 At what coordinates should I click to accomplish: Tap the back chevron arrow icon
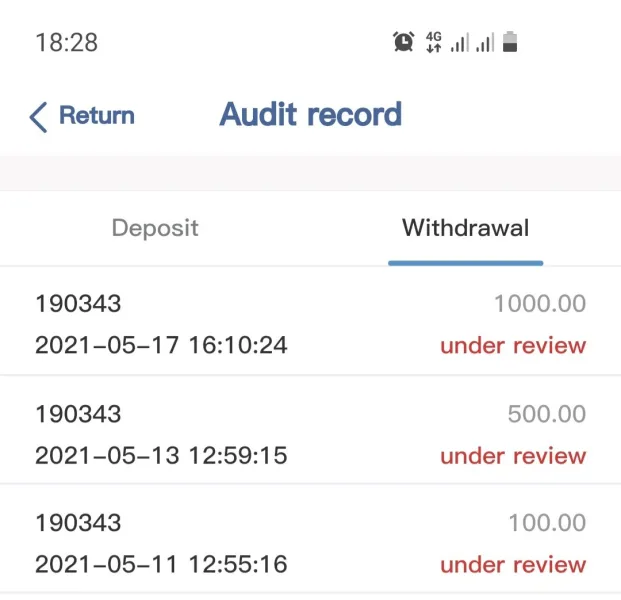pos(38,117)
